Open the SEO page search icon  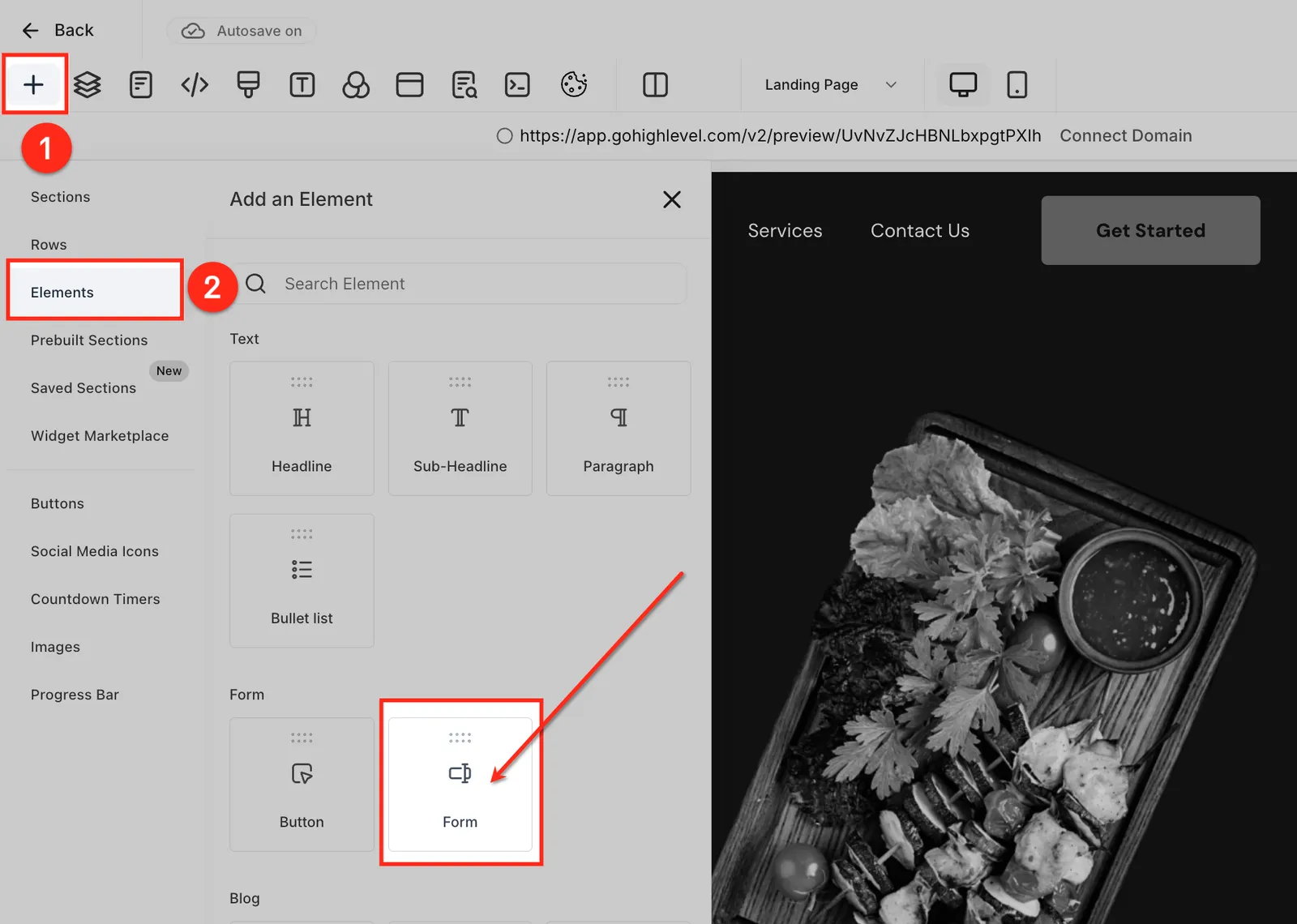pos(464,84)
